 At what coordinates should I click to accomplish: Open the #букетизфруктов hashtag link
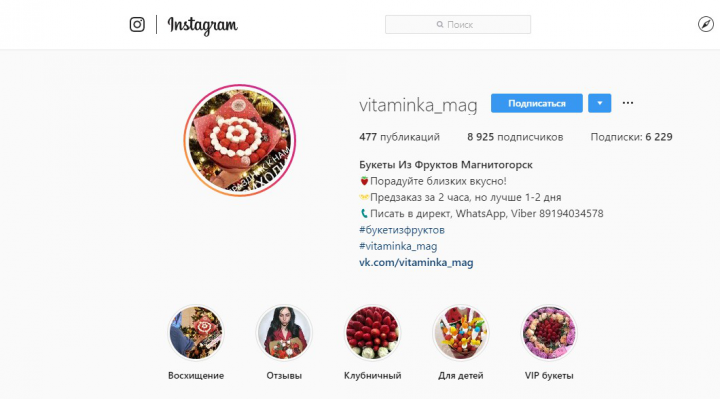click(x=402, y=230)
